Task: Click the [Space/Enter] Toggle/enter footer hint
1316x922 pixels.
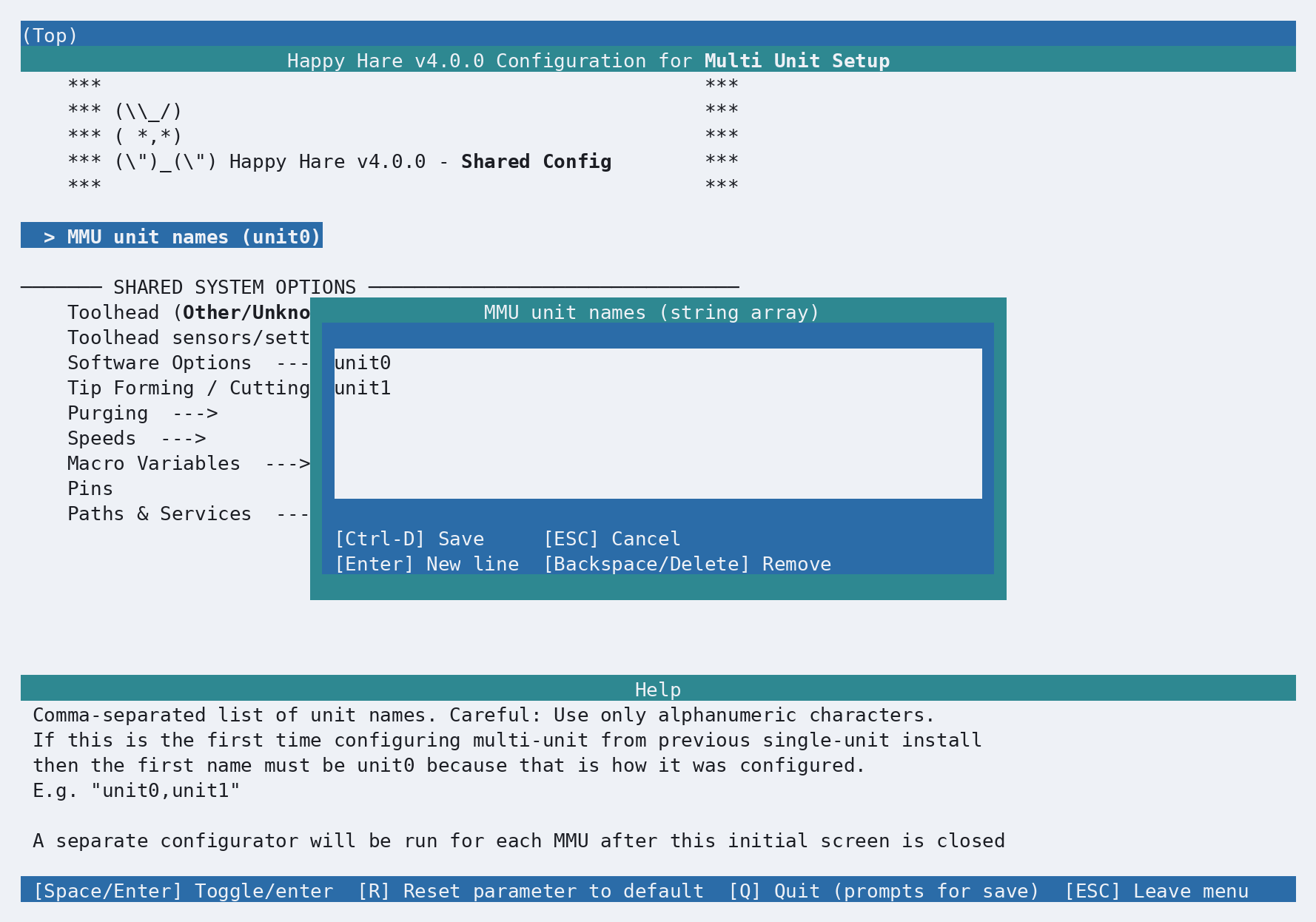Action: point(184,891)
